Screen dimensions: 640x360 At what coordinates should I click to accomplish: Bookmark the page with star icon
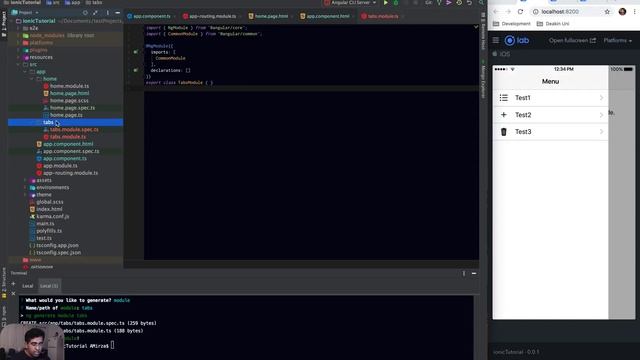(607, 12)
